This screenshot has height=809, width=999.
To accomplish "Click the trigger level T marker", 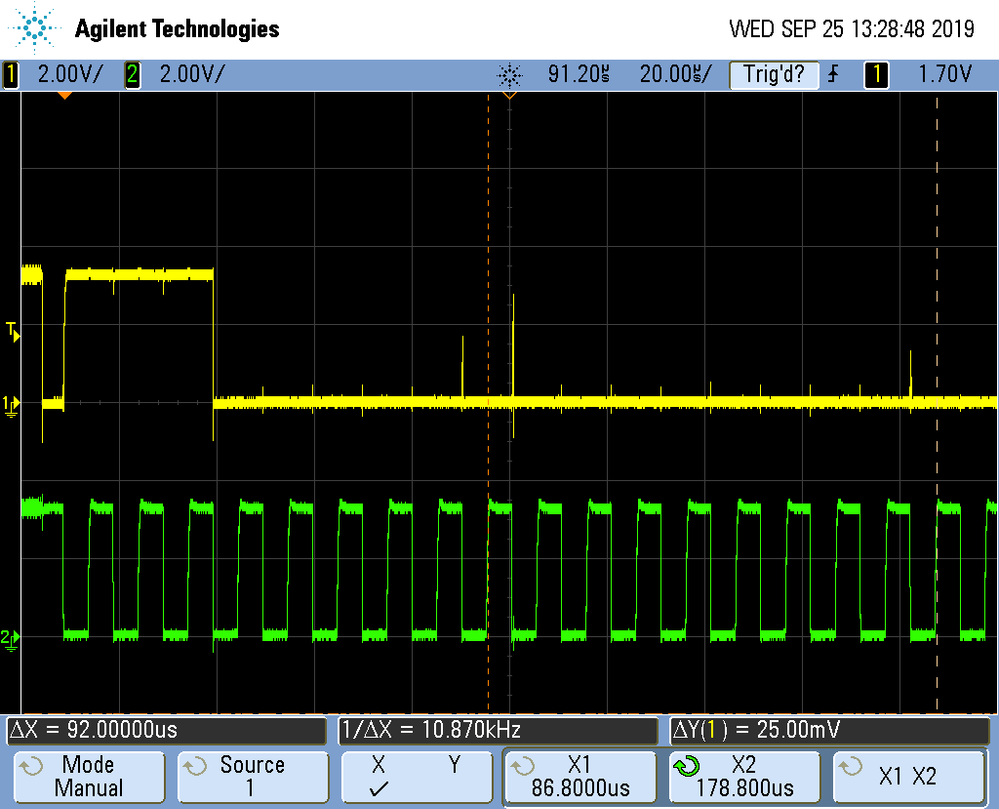I will (13, 332).
